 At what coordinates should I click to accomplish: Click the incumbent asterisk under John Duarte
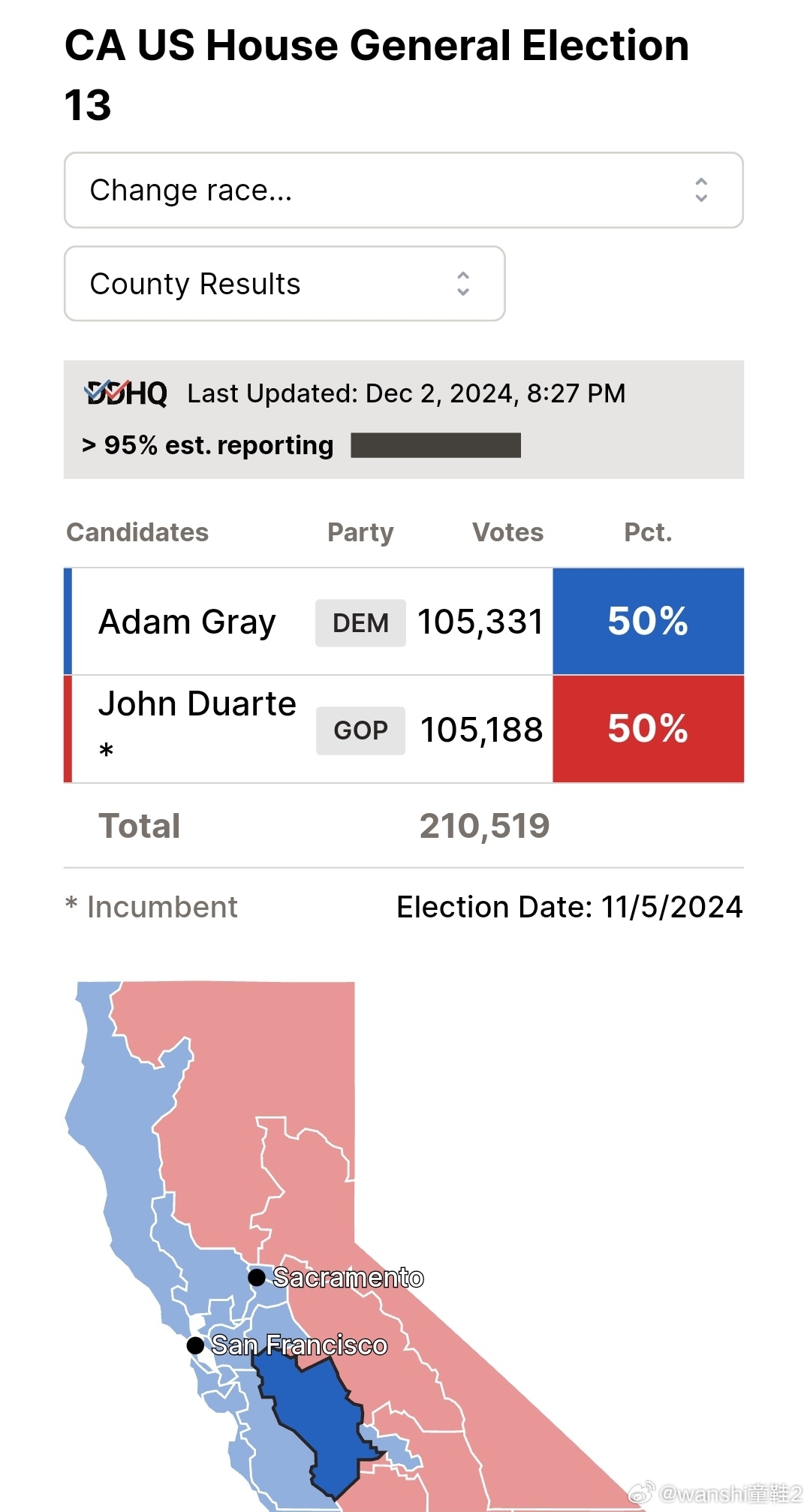click(107, 750)
